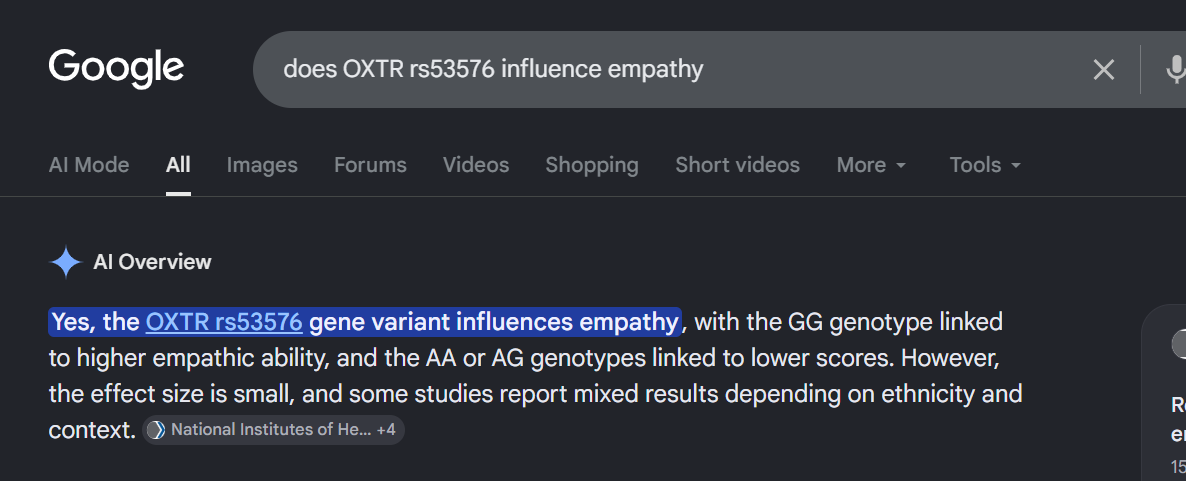Click the AI Overview heading label

152,262
